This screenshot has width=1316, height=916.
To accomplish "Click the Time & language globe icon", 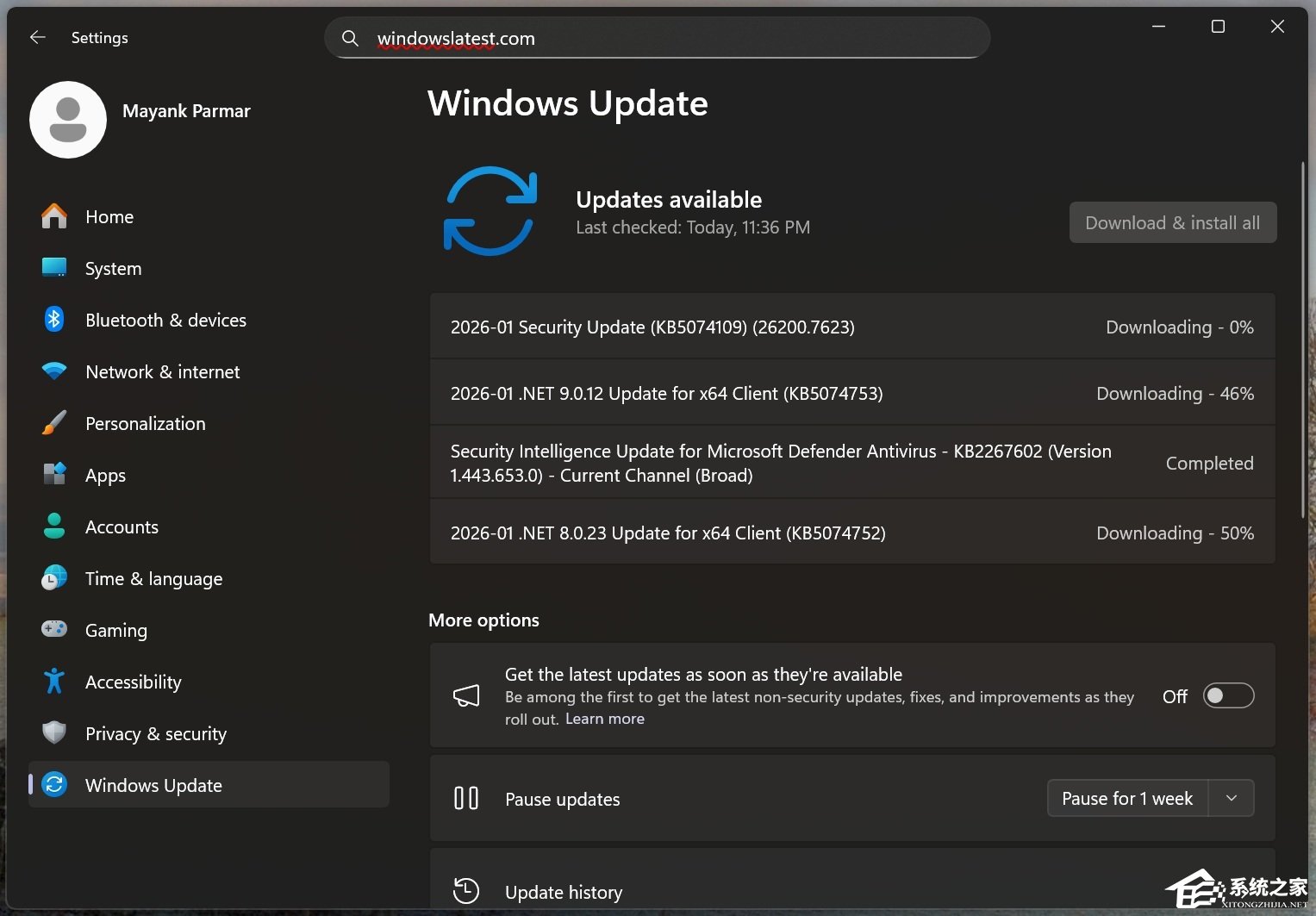I will pyautogui.click(x=54, y=577).
